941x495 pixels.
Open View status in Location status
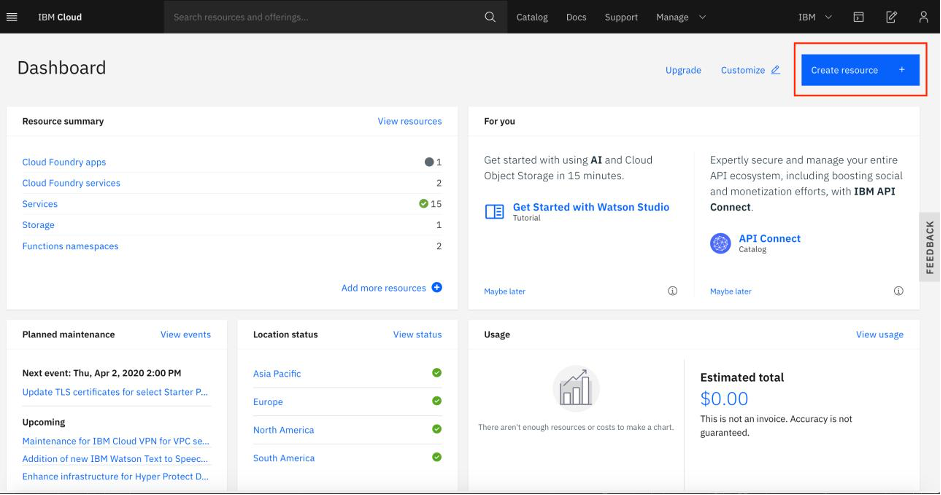(x=417, y=335)
